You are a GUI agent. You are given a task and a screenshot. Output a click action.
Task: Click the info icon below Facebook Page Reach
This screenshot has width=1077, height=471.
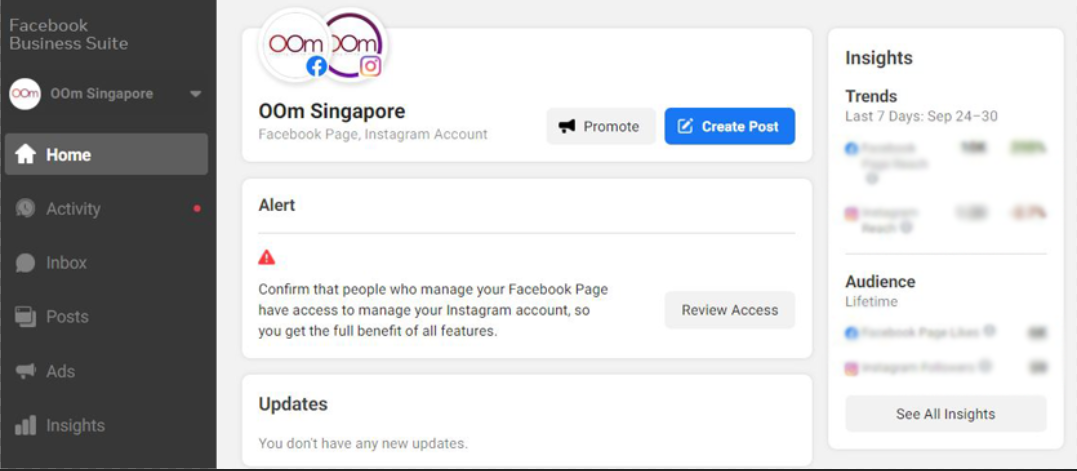tap(872, 179)
